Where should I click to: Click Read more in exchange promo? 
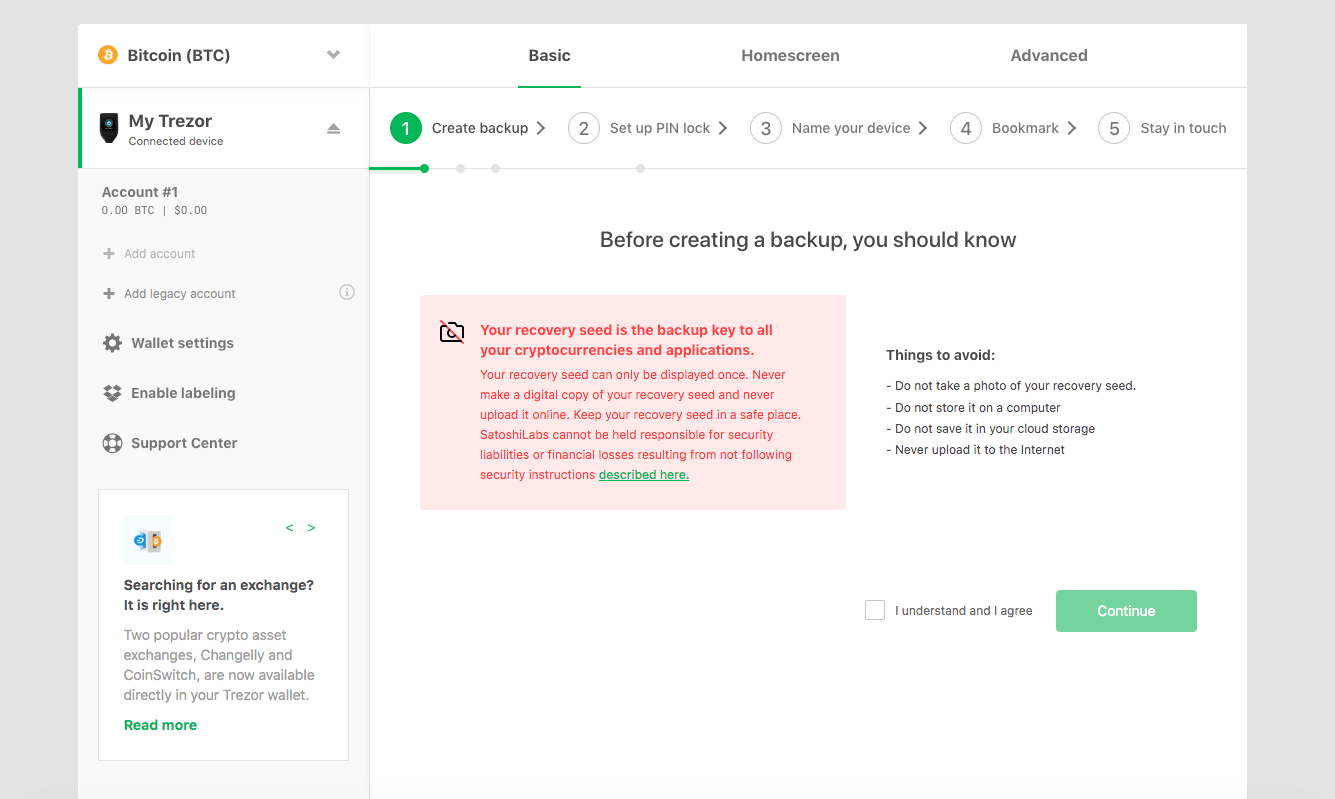(160, 725)
